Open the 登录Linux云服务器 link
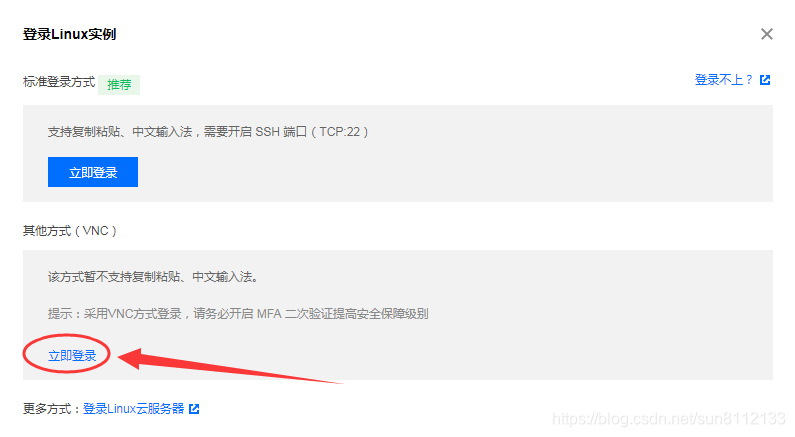795x437 pixels. [x=133, y=409]
